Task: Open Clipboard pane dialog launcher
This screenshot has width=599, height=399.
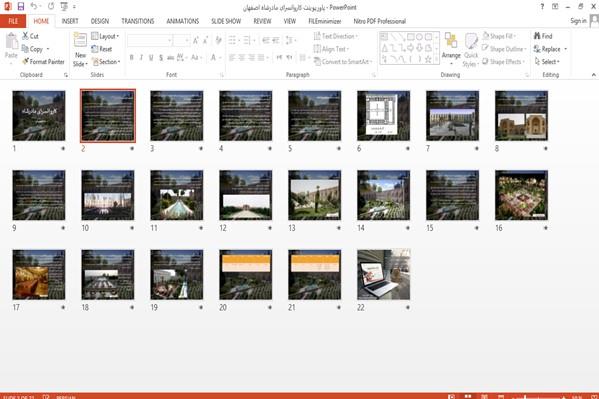Action: point(66,75)
